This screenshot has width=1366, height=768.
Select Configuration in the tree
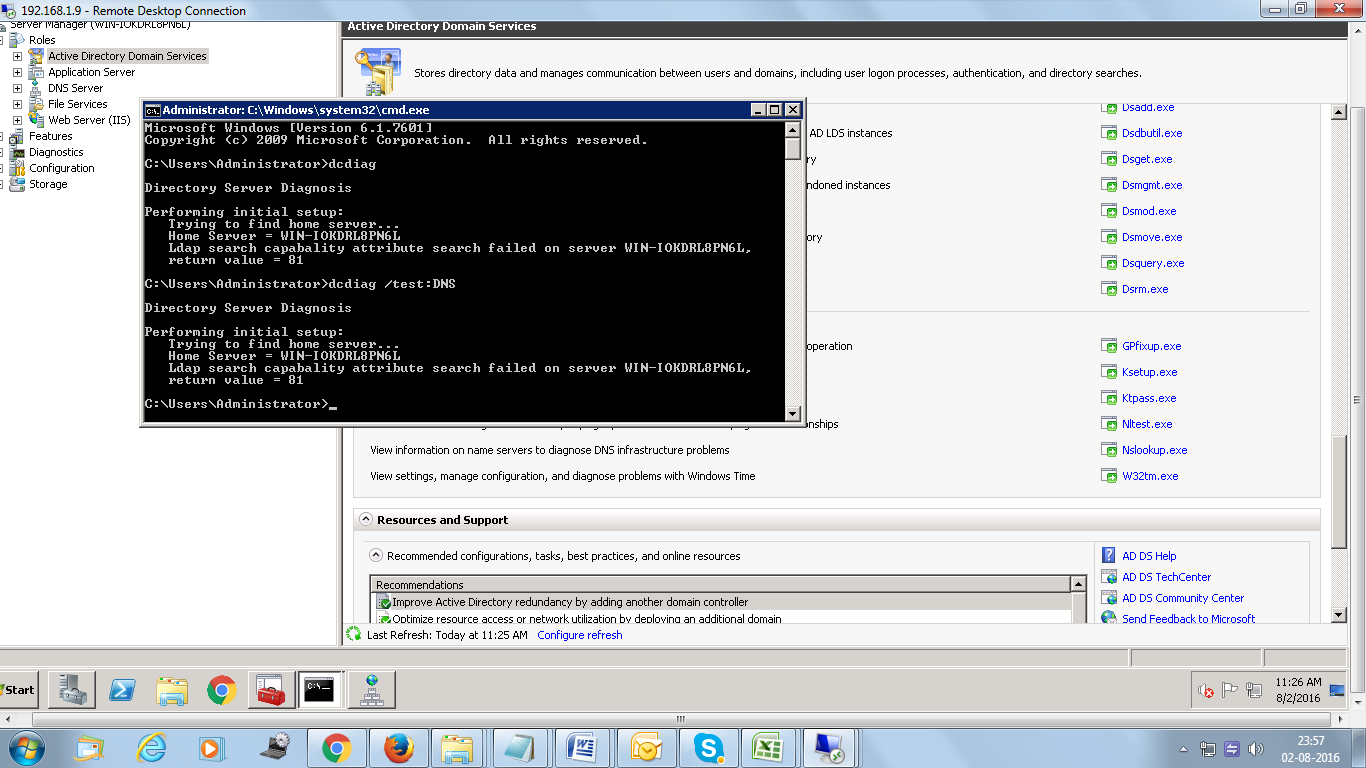61,168
